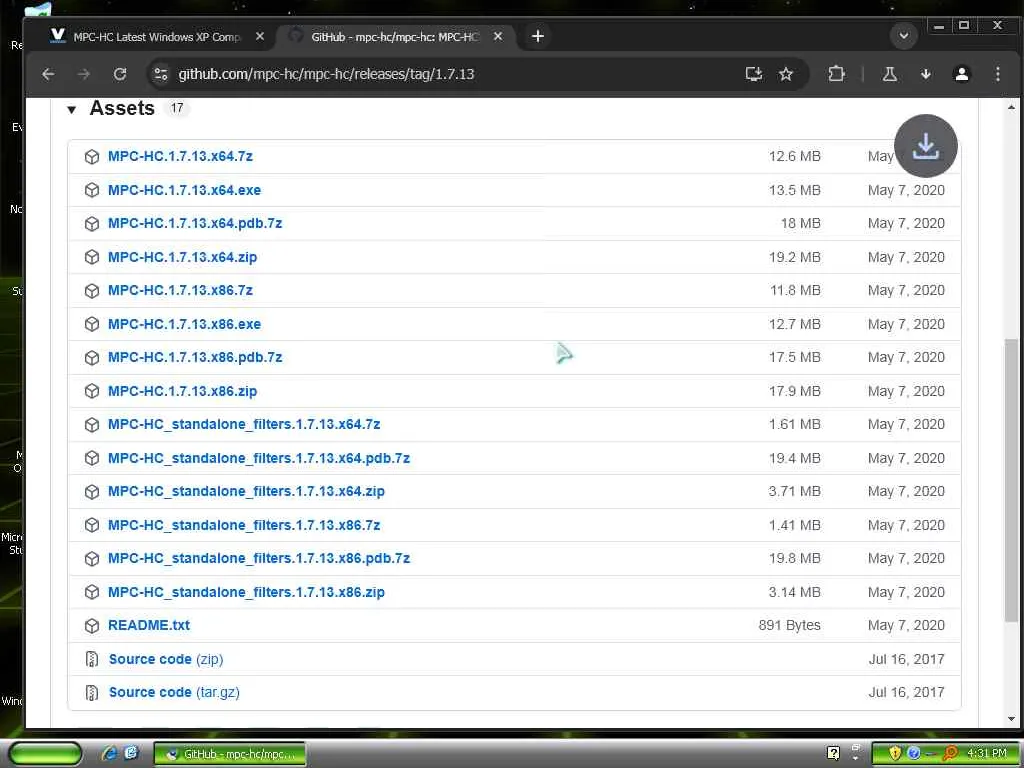Click the help question mark tray icon
Screen dimensions: 1024x768
click(x=833, y=754)
